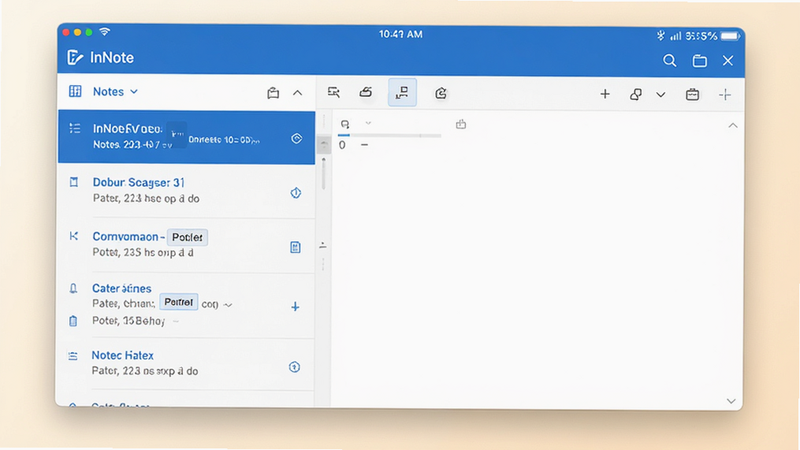Click the faded plus icon at toolbar end

724,94
